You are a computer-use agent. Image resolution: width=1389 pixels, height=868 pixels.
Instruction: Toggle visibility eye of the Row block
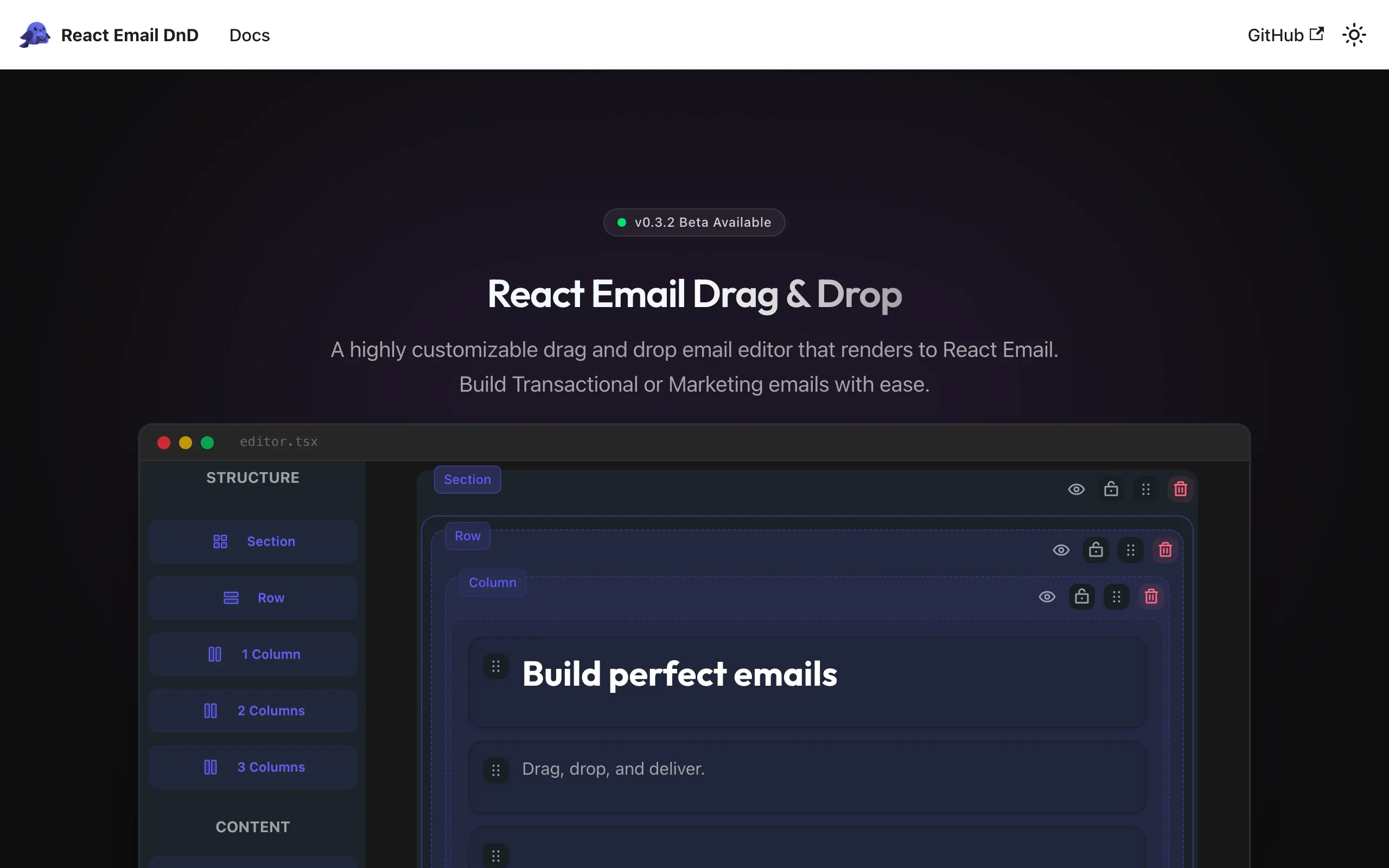[x=1061, y=550]
